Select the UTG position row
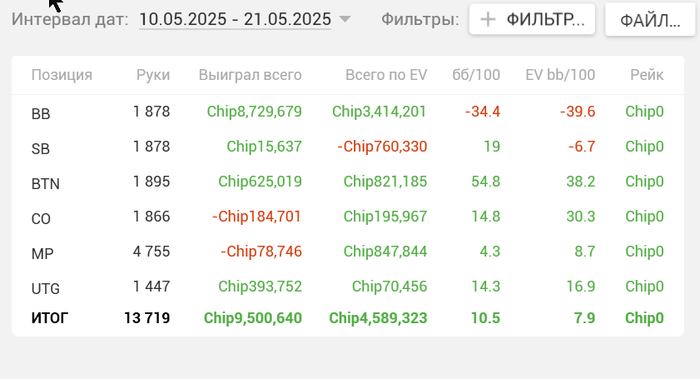Viewport: 700px width, 379px height. [348, 286]
